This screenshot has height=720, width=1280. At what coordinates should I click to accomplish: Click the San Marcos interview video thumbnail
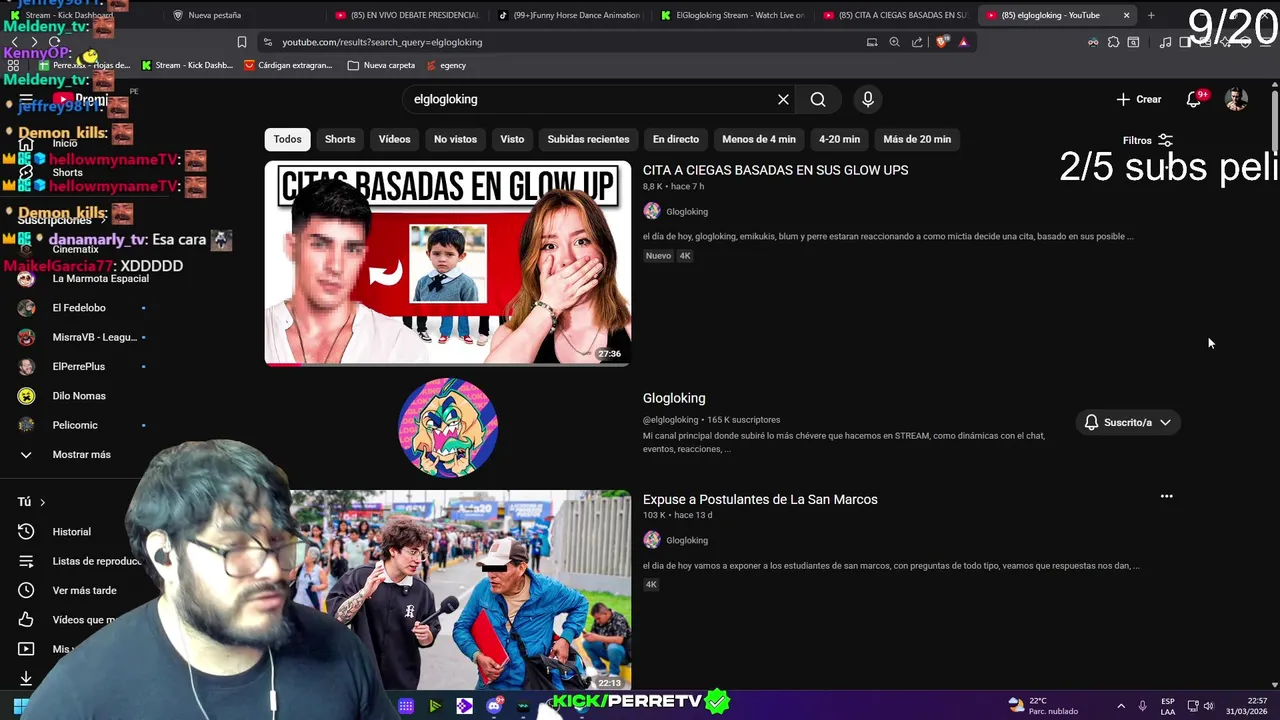click(x=460, y=589)
